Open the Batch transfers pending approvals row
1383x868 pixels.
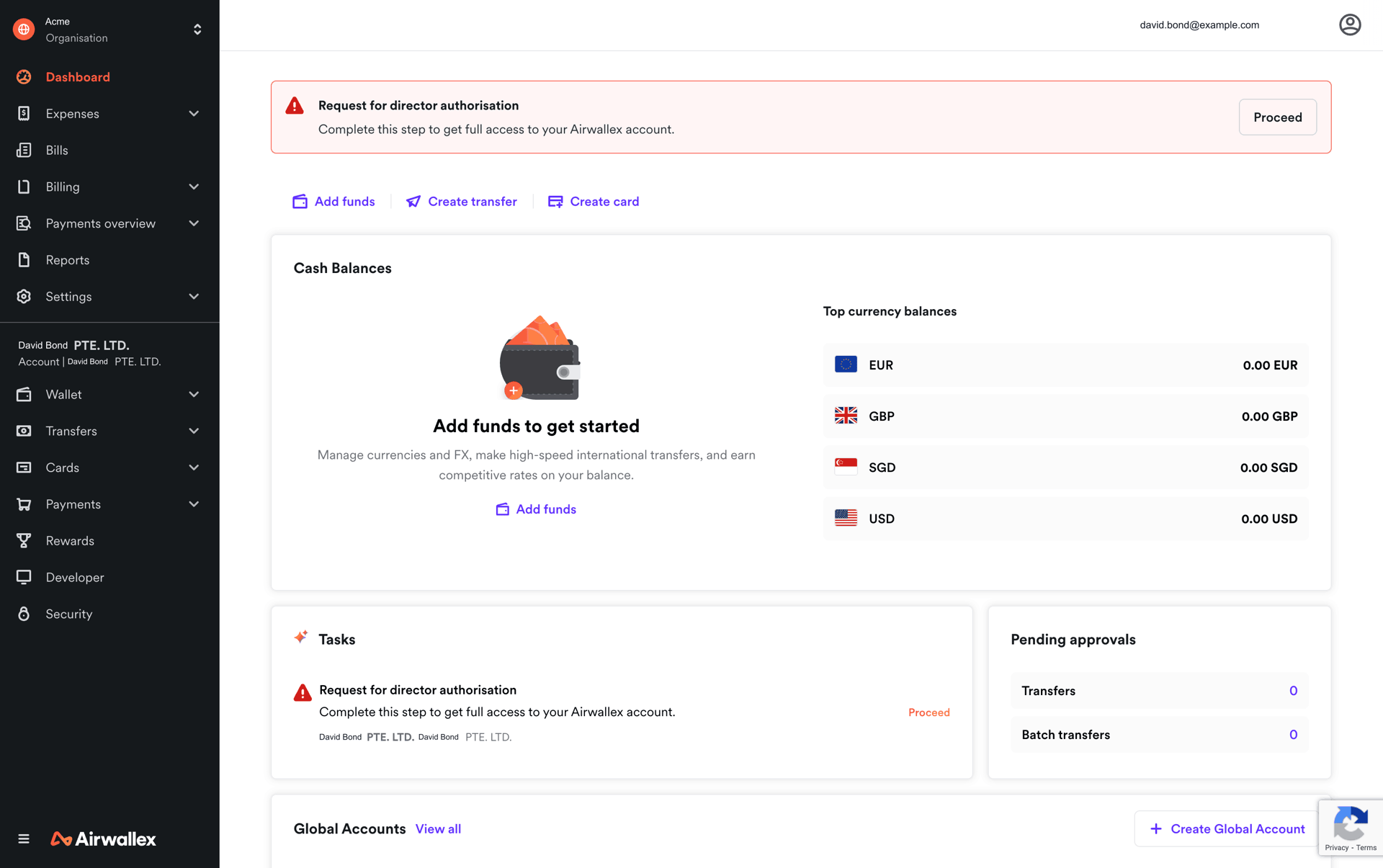pyautogui.click(x=1159, y=735)
